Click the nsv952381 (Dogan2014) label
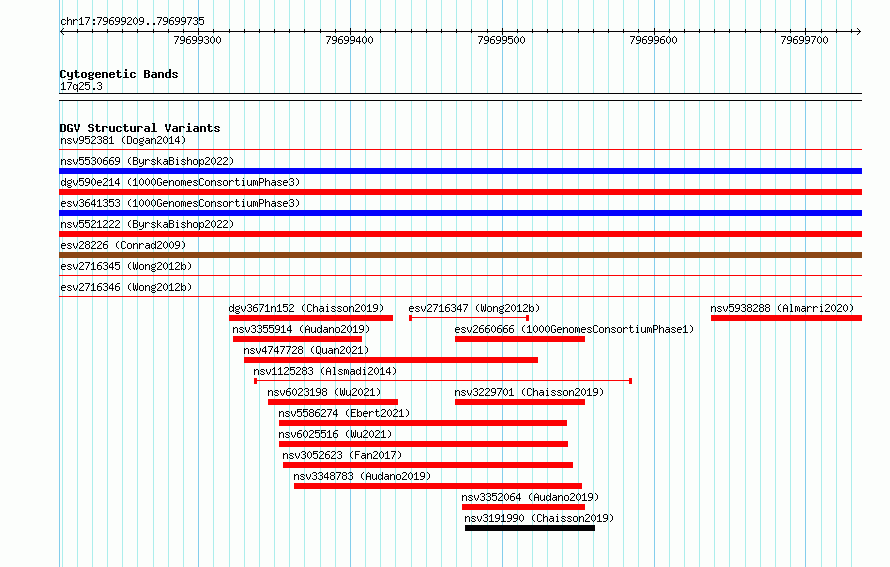This screenshot has height=567, width=890. point(123,140)
